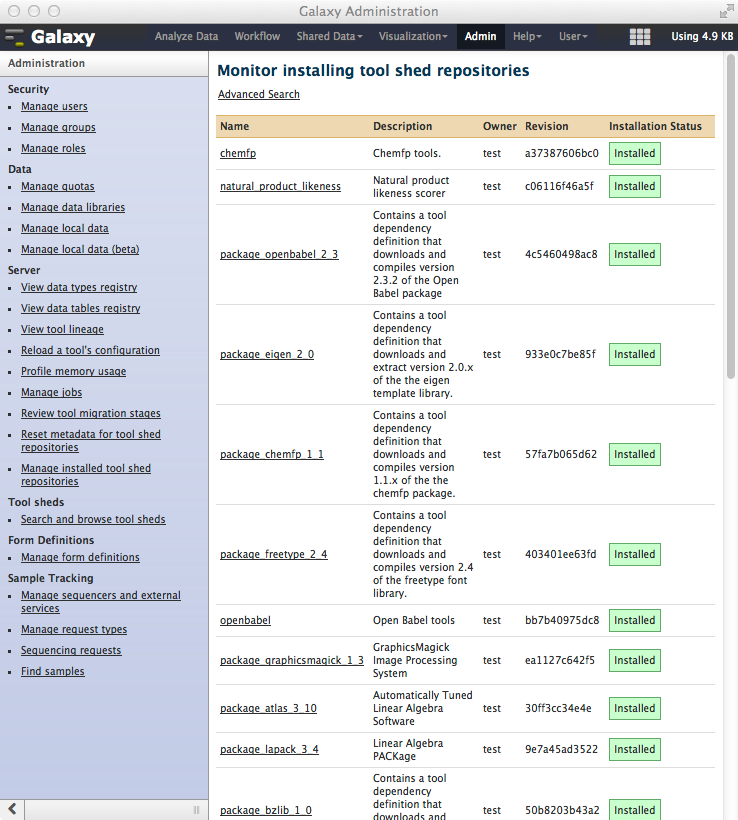Click the Manage local data (beta) link
The width and height of the screenshot is (738, 820).
(x=80, y=249)
